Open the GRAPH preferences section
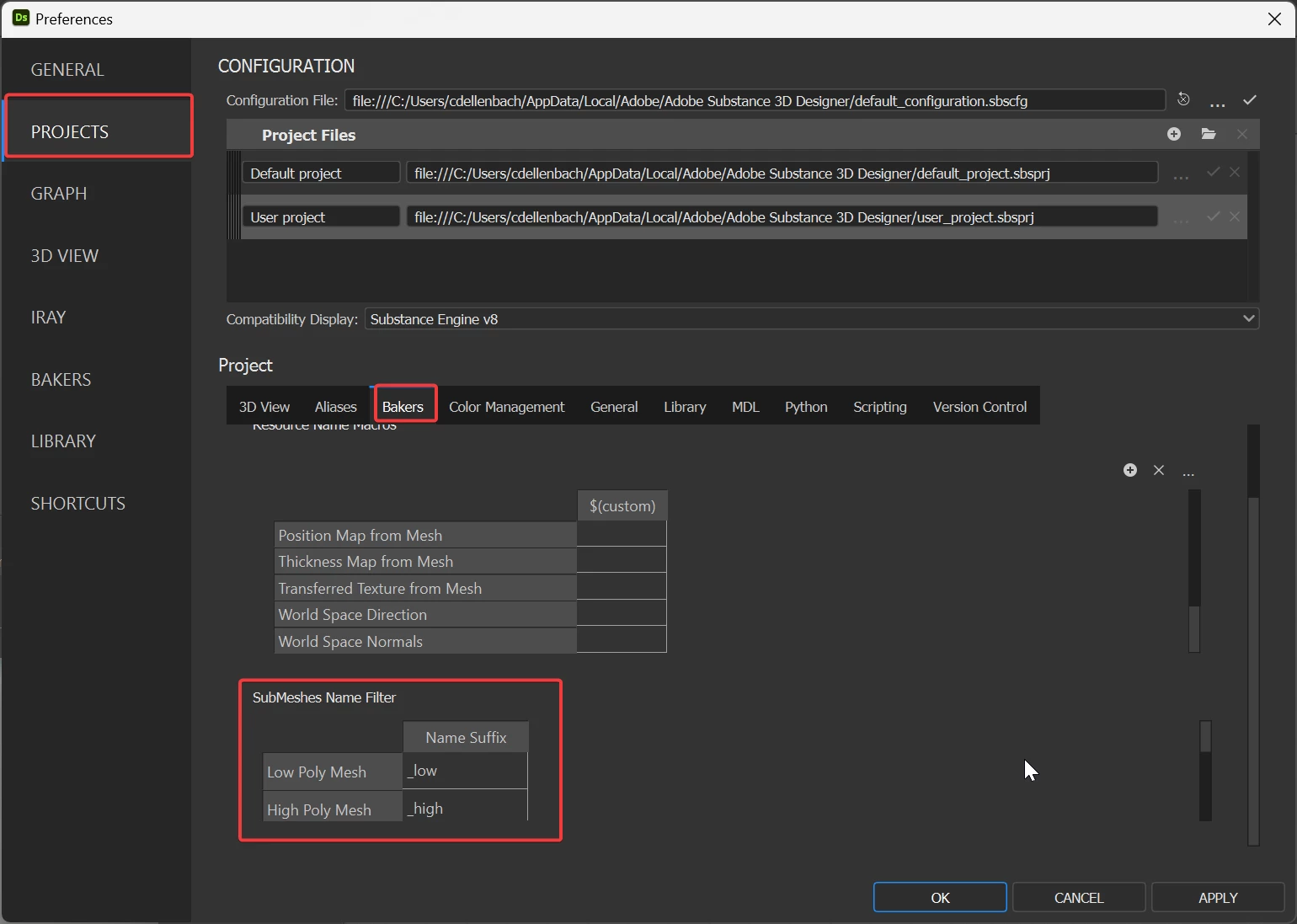 (59, 194)
